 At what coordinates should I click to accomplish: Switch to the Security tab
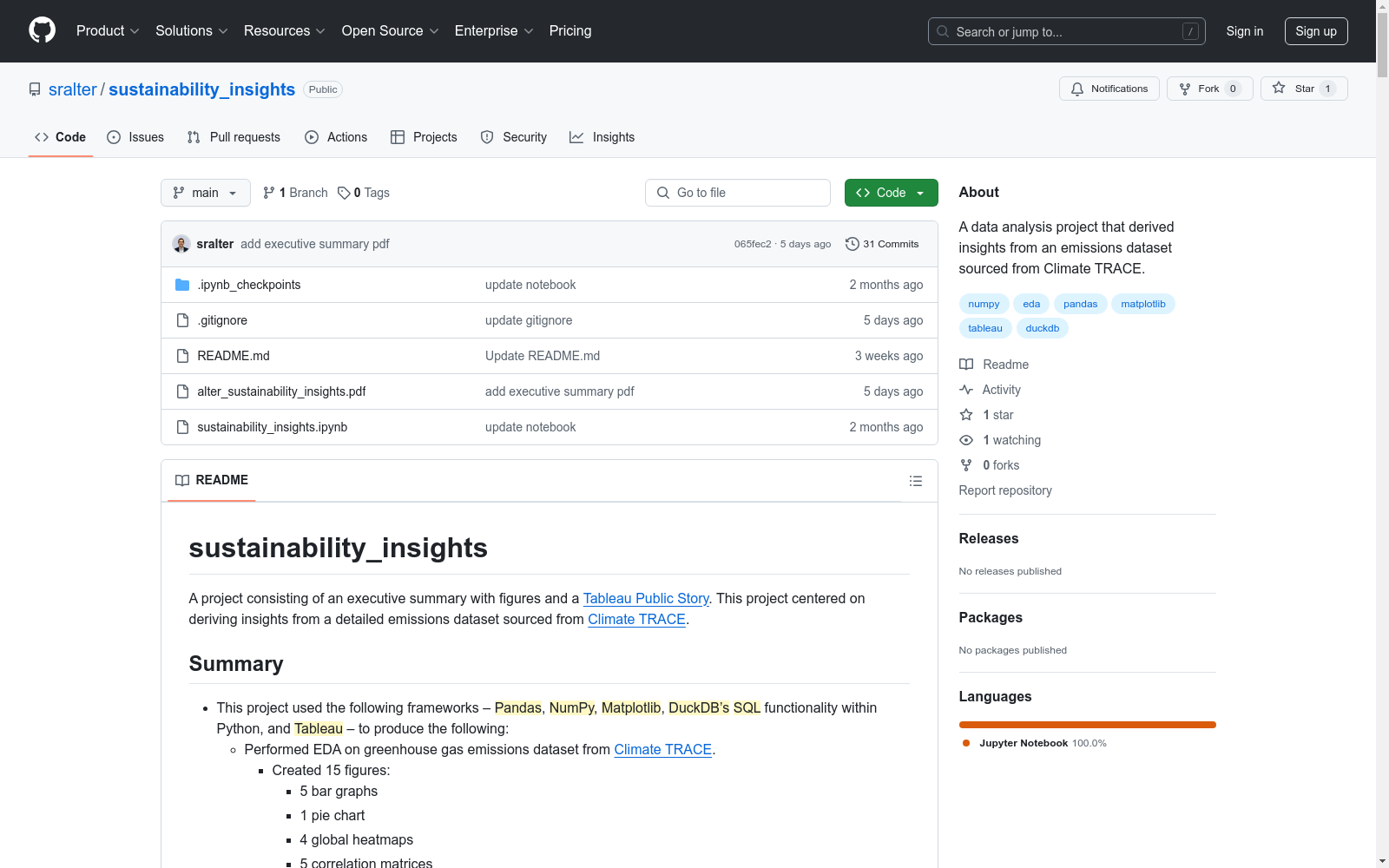click(x=514, y=137)
